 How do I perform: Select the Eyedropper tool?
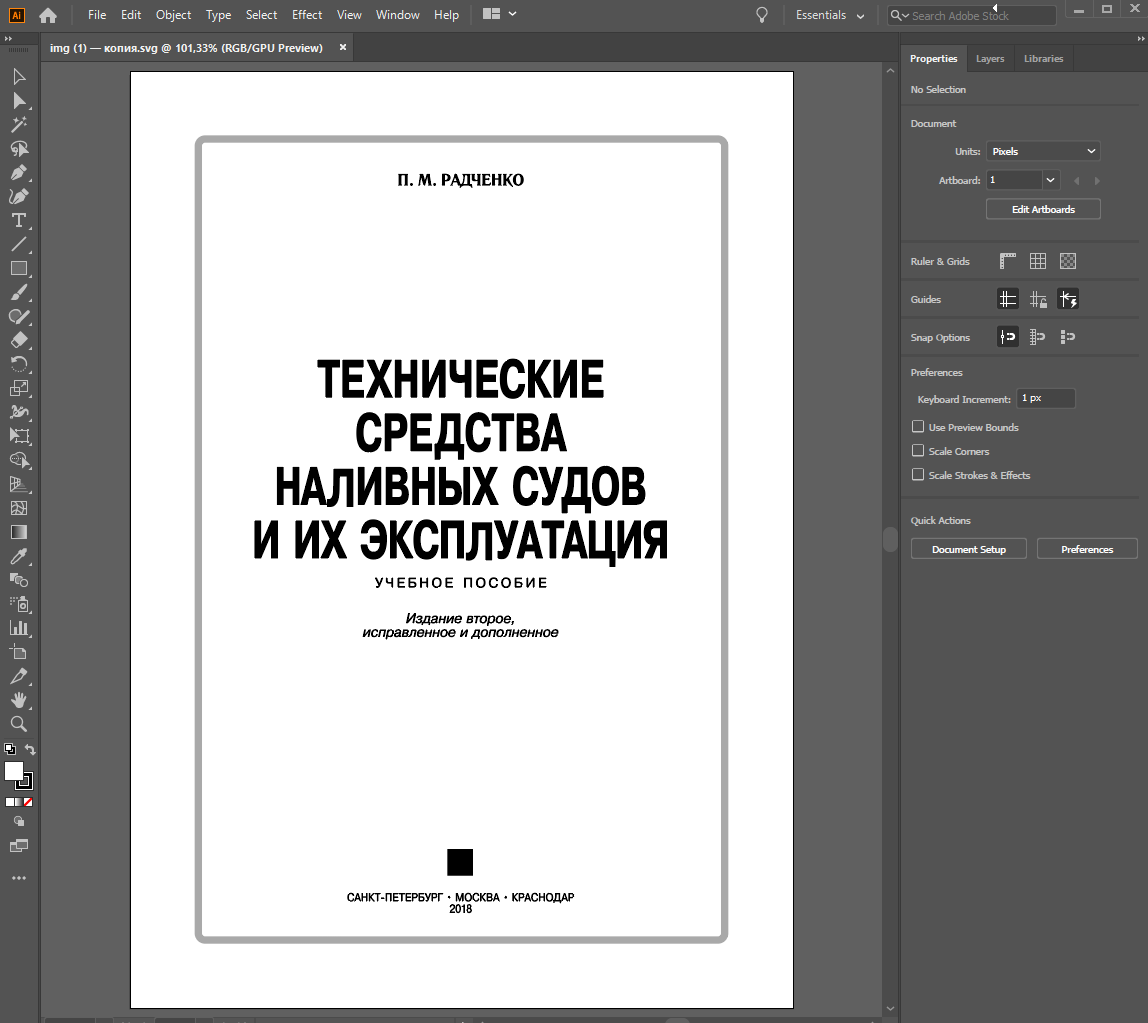click(x=18, y=556)
